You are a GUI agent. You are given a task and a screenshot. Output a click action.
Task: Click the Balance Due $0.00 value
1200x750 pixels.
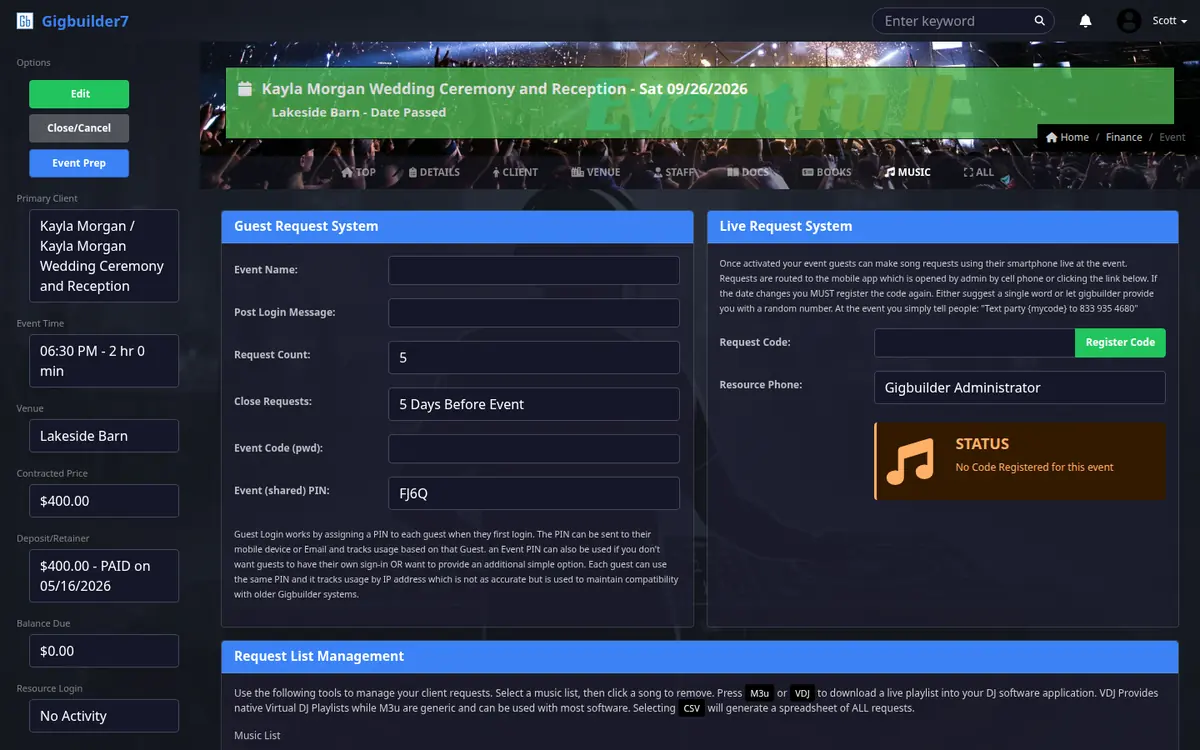(x=104, y=651)
